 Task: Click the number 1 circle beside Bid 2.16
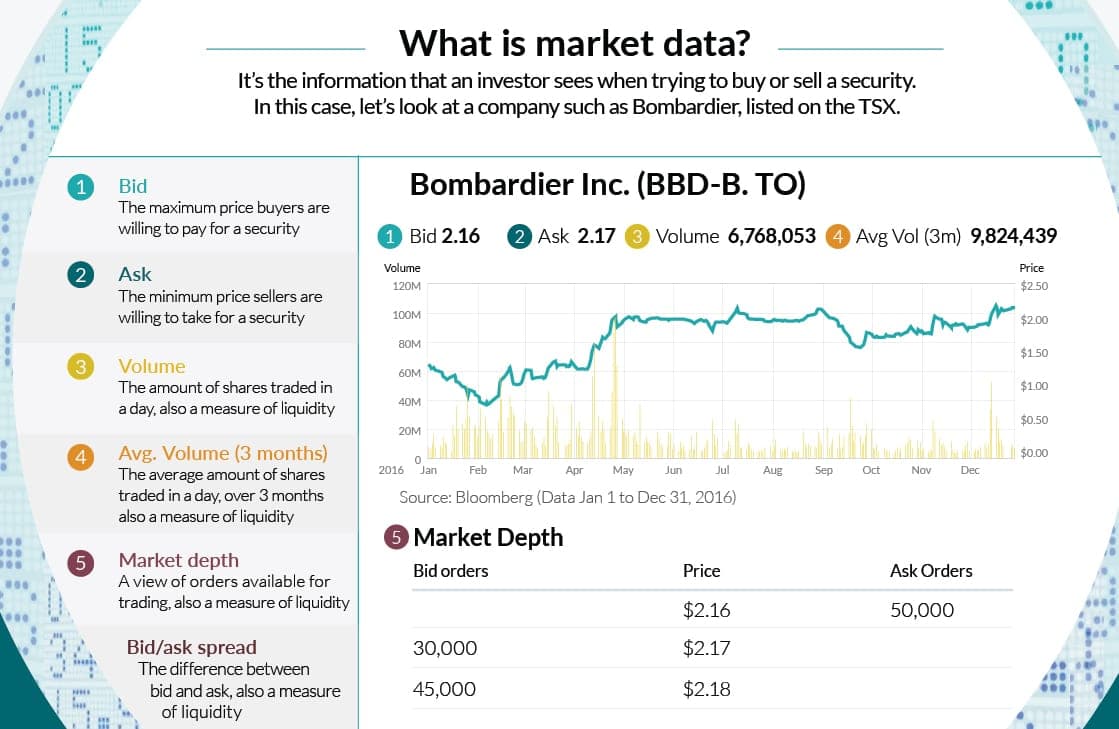[390, 237]
